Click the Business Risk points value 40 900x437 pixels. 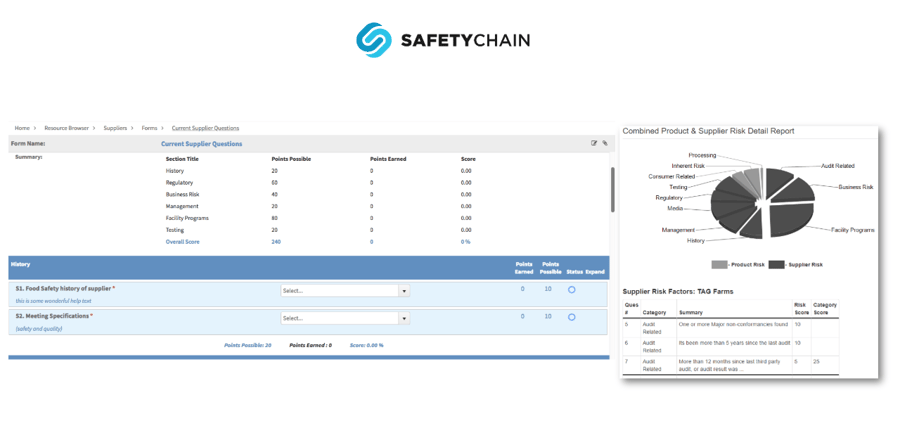[x=275, y=195]
